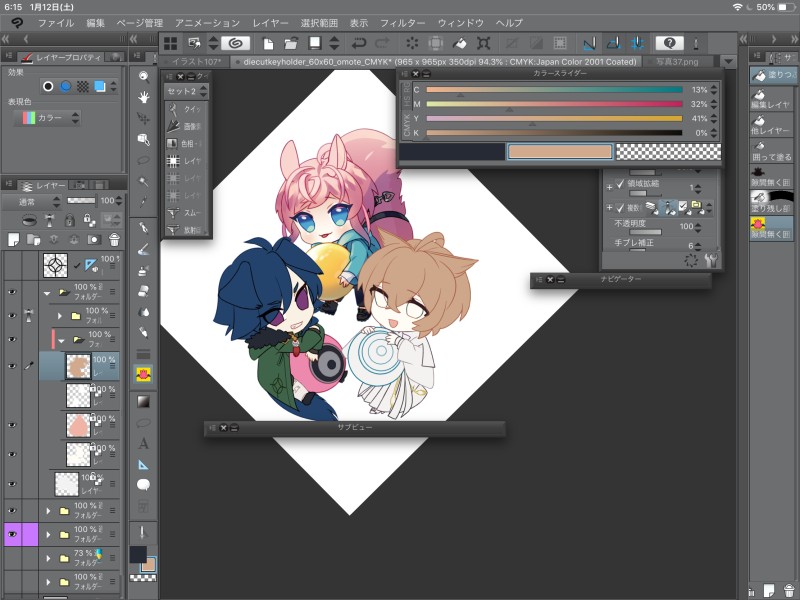
Task: Click スムーズ item in quick access panel
Action: point(185,213)
